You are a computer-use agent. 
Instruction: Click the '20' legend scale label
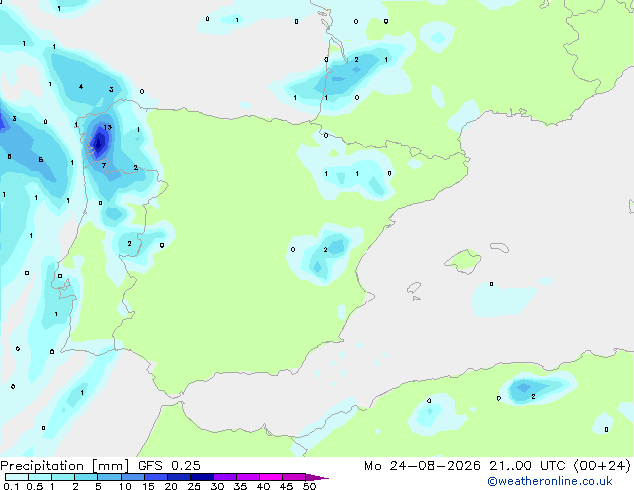pos(171,486)
